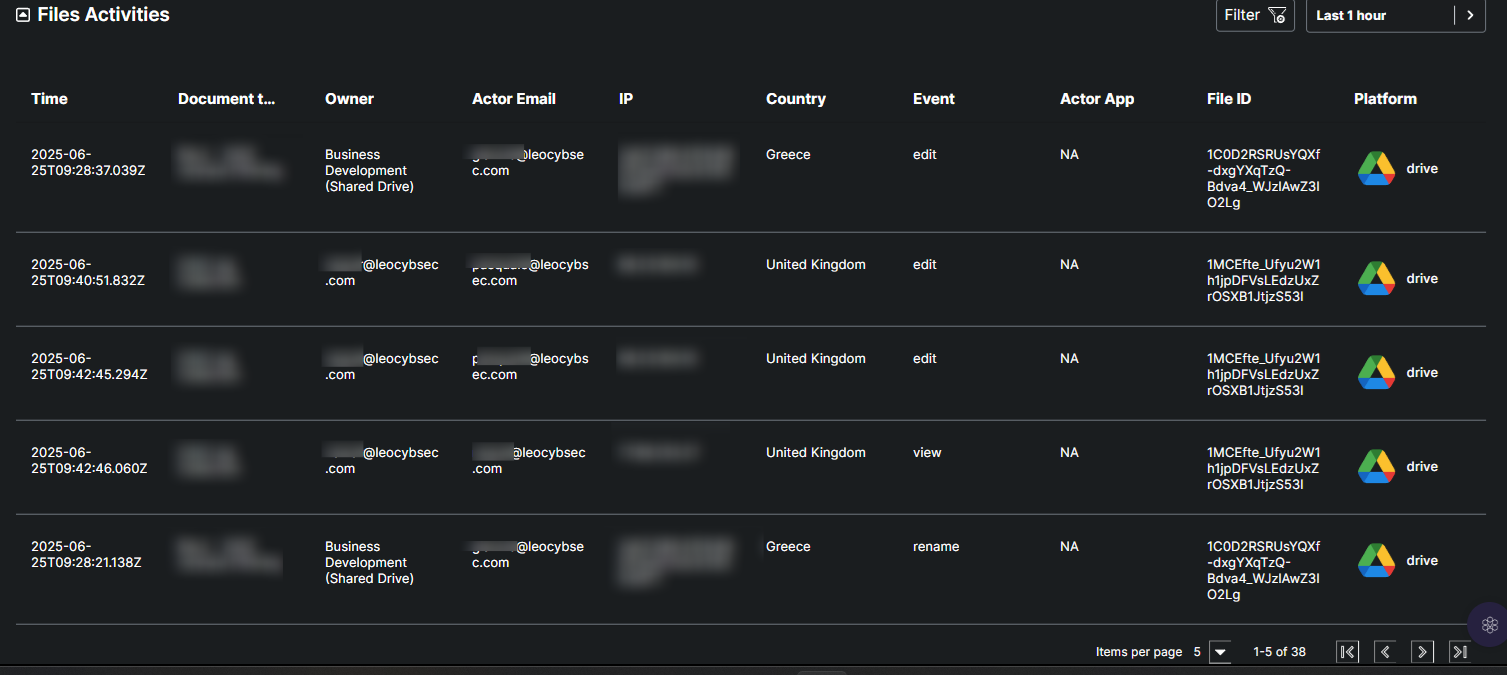The image size is (1507, 675).
Task: Click the Drive icon in the view row
Action: click(1376, 467)
